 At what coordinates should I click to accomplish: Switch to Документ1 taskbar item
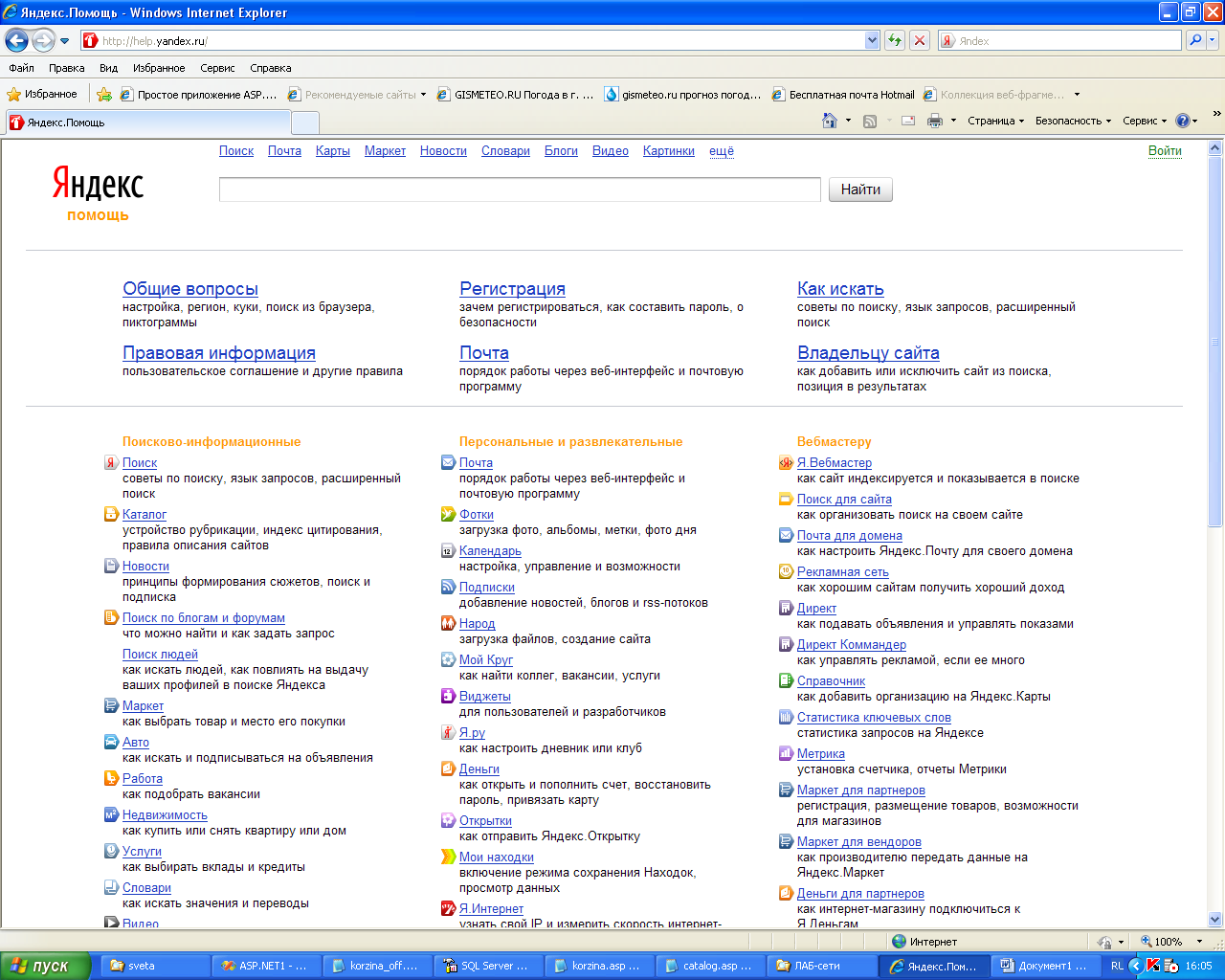click(1045, 966)
